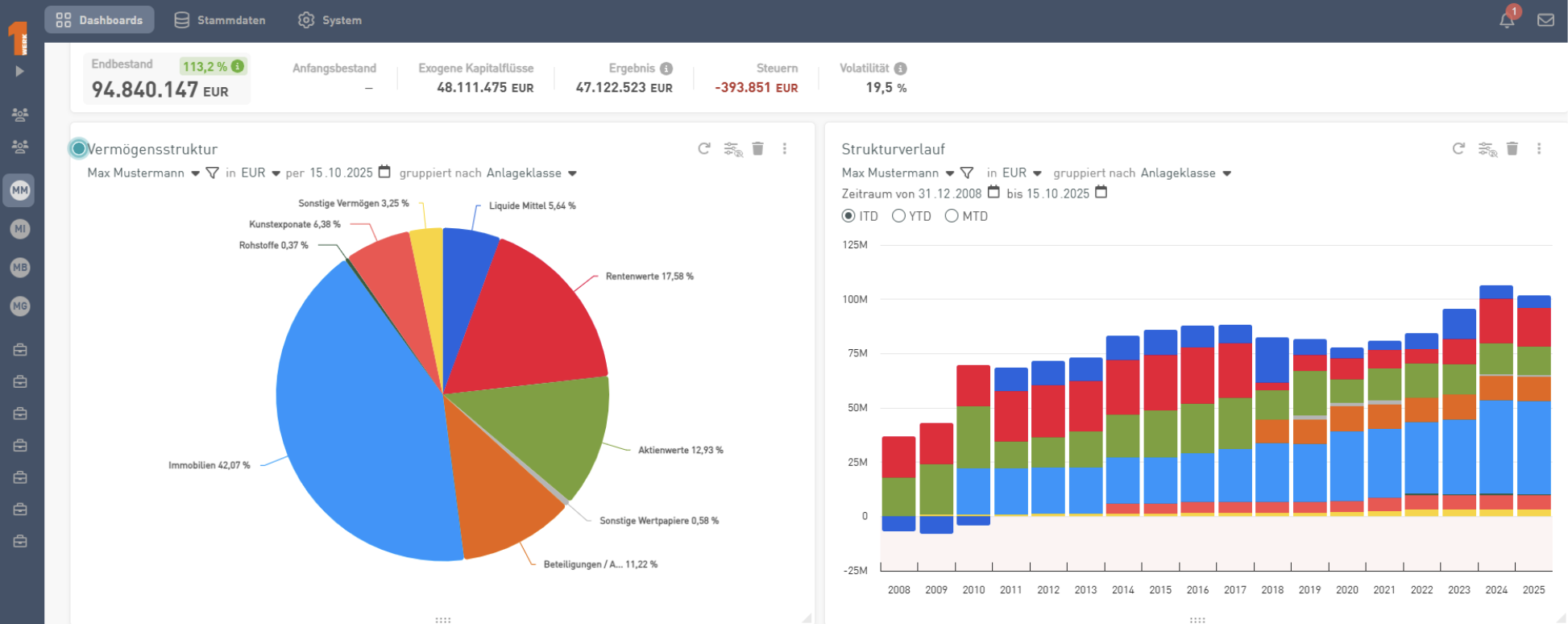Expand Max Mustermann dropdown in Vermögensstruktur

(x=195, y=173)
